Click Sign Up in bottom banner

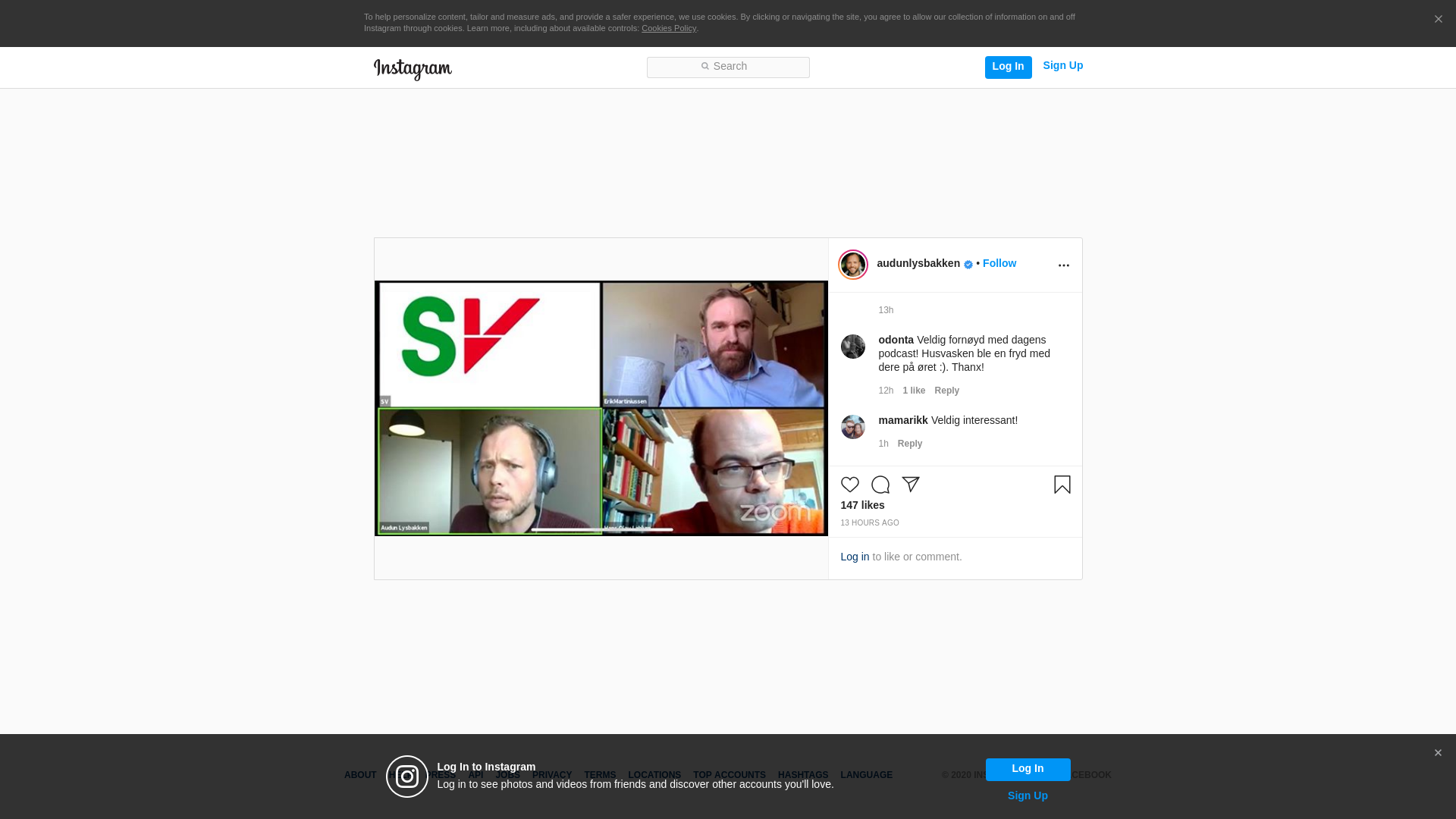(x=1028, y=796)
